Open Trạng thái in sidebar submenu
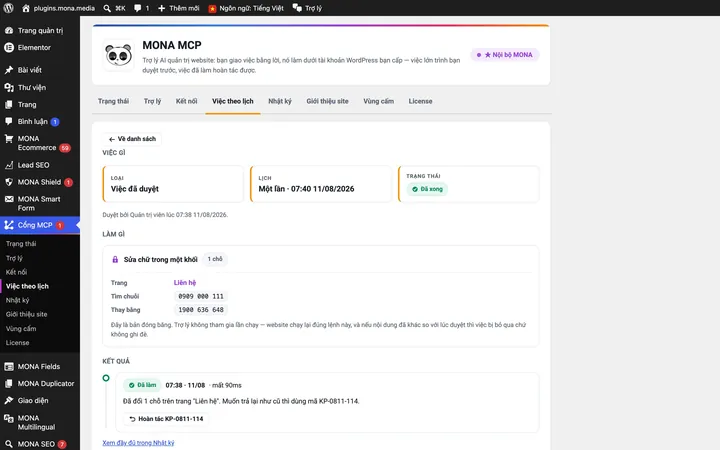720x450 pixels. tap(21, 244)
